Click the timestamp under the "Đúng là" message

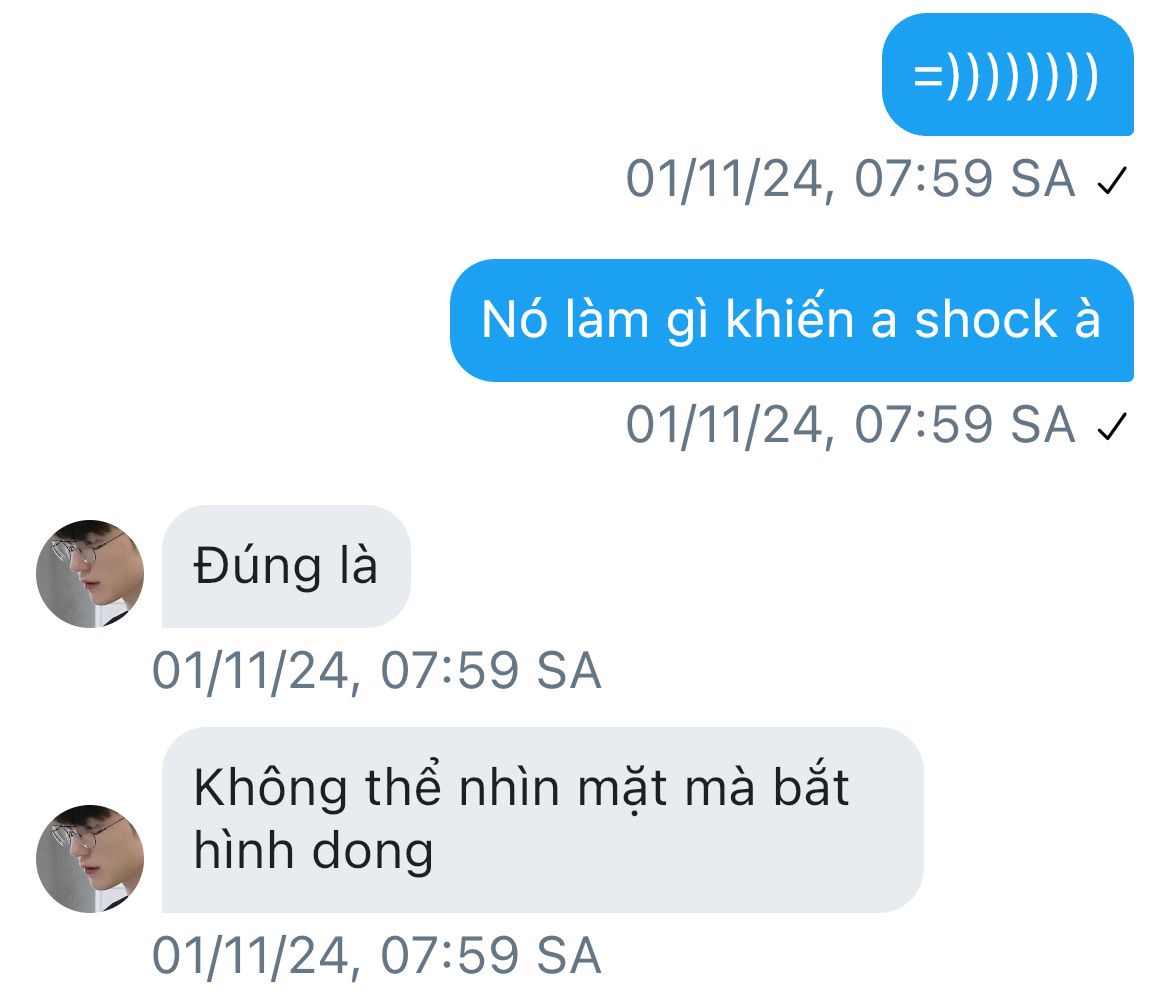pyautogui.click(x=377, y=671)
